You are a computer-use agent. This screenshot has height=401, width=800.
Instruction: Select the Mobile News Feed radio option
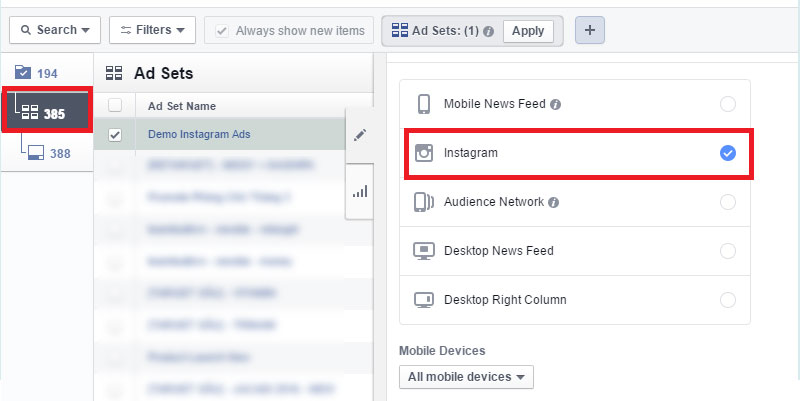point(727,104)
